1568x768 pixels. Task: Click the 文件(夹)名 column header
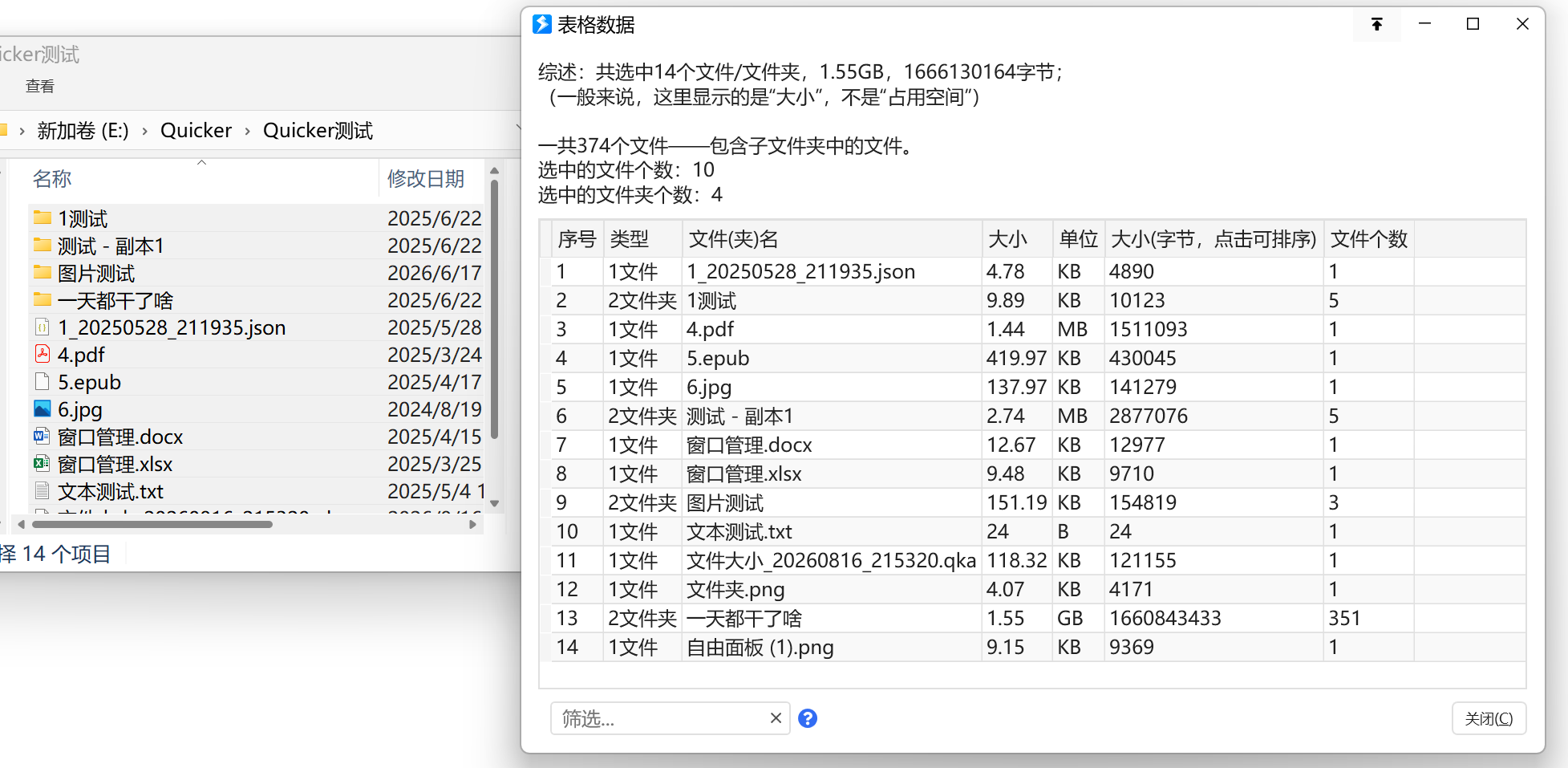point(832,239)
